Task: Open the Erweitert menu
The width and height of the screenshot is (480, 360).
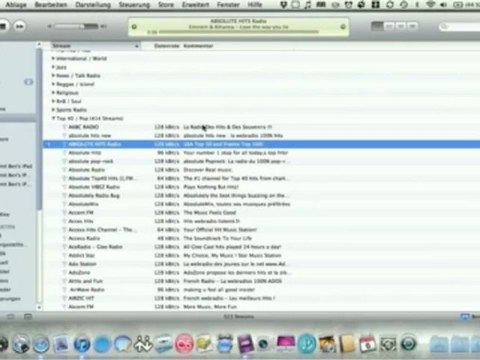Action: (x=195, y=5)
